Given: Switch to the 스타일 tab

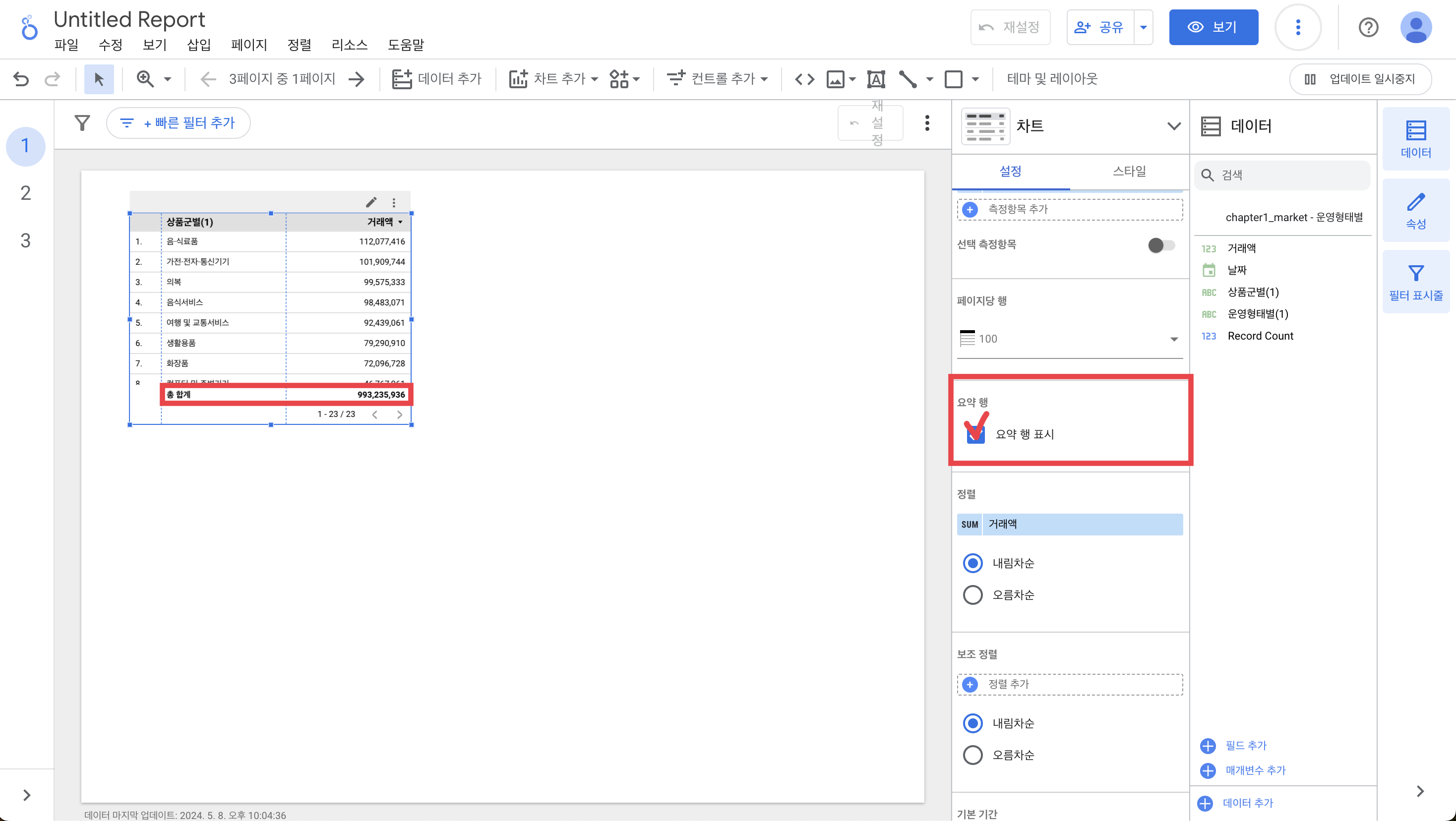Looking at the screenshot, I should (1129, 171).
